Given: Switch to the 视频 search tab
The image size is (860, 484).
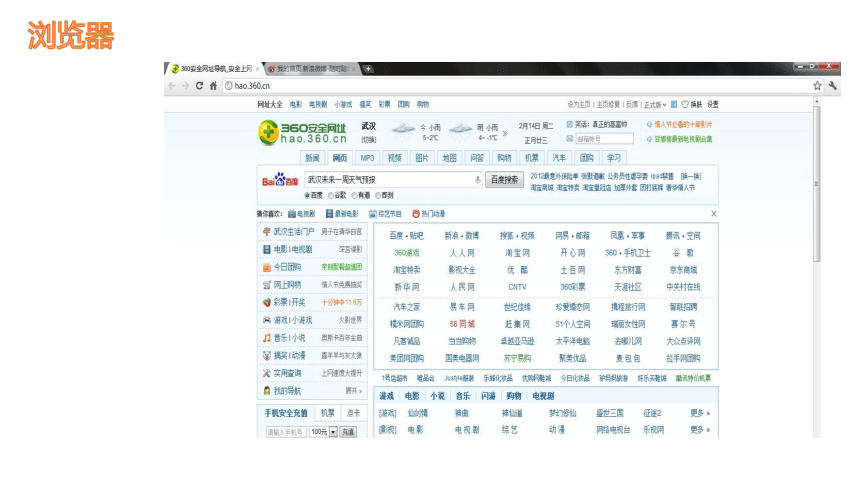Looking at the screenshot, I should pyautogui.click(x=394, y=158).
